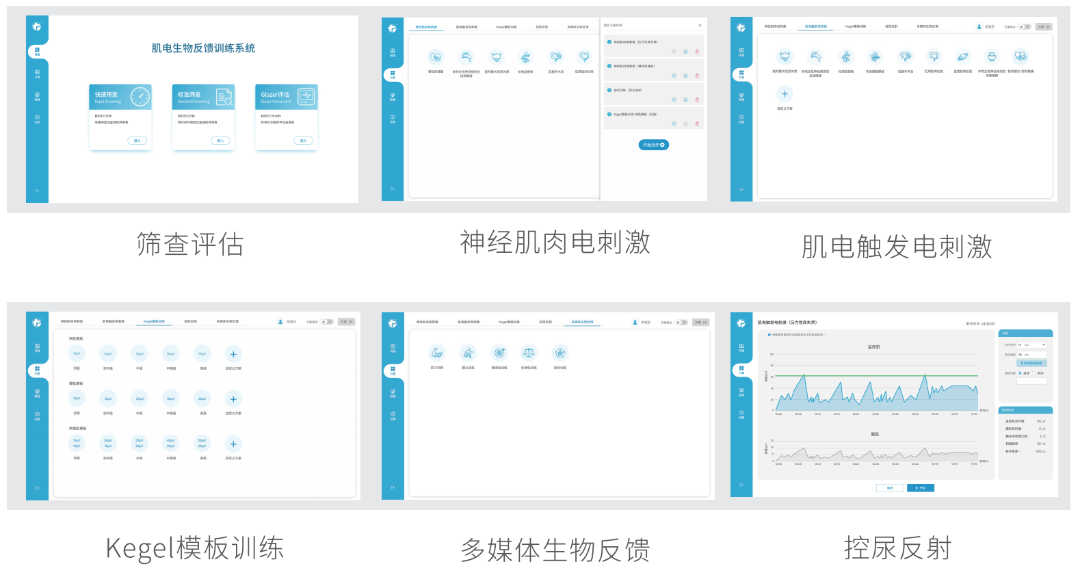Open the top dropdown in 控尿反射 settings panel

click(1031, 344)
